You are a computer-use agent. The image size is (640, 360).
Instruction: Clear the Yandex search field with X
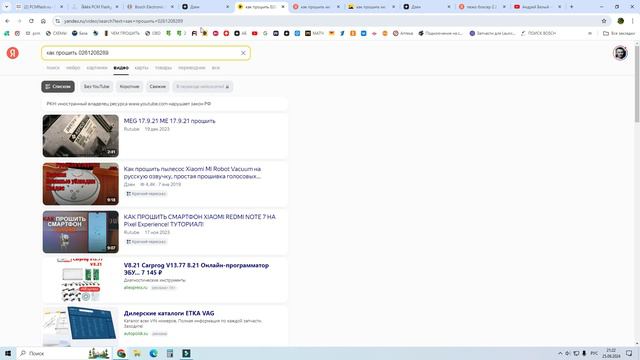[243, 53]
